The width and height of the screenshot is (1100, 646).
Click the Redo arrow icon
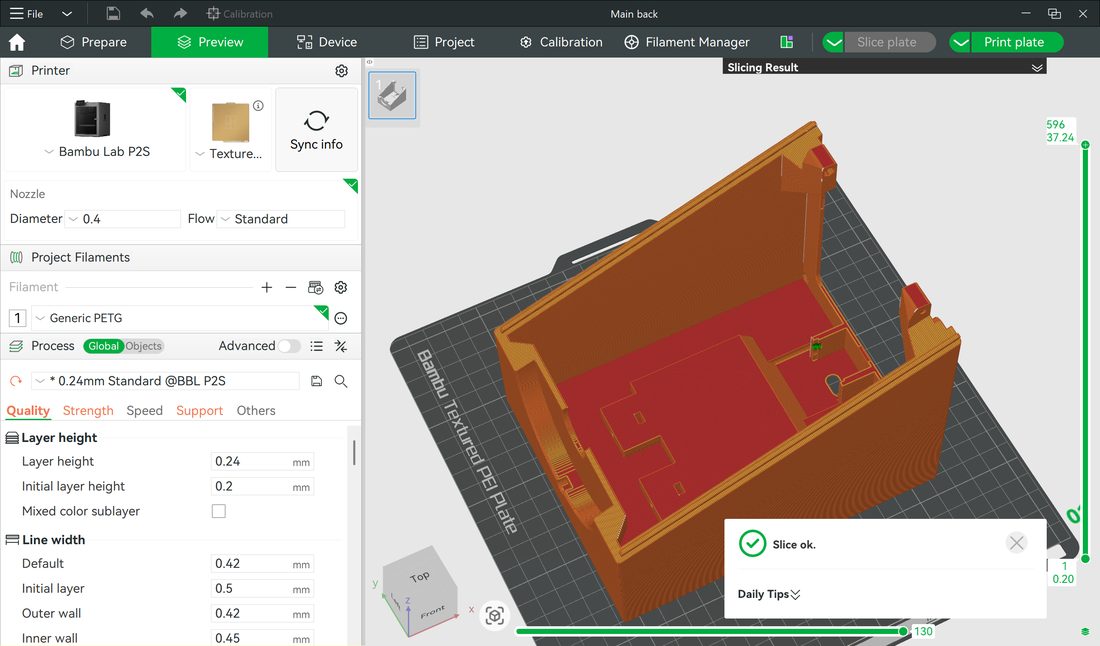[x=180, y=13]
